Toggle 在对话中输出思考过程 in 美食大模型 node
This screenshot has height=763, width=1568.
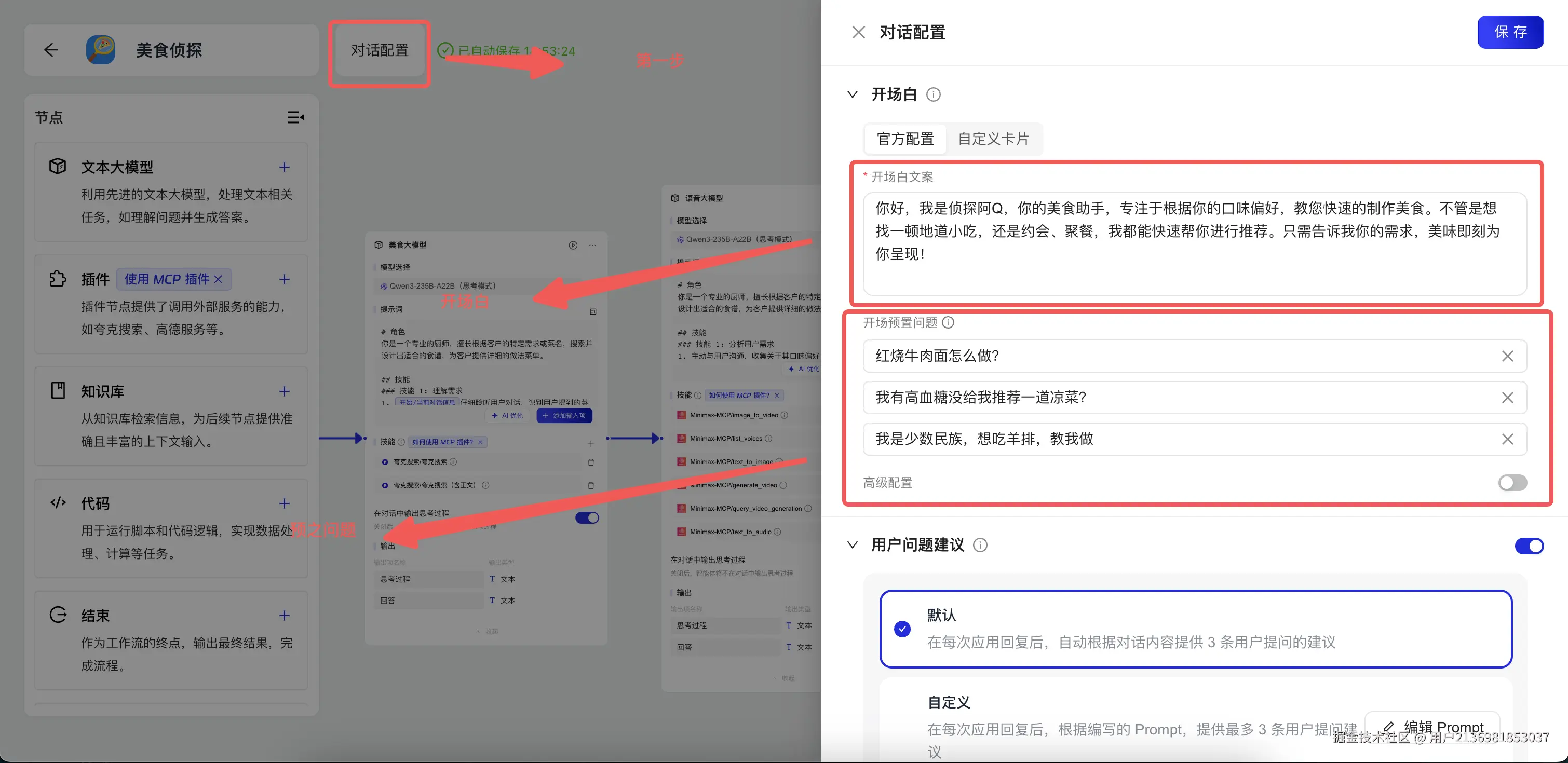click(x=587, y=518)
